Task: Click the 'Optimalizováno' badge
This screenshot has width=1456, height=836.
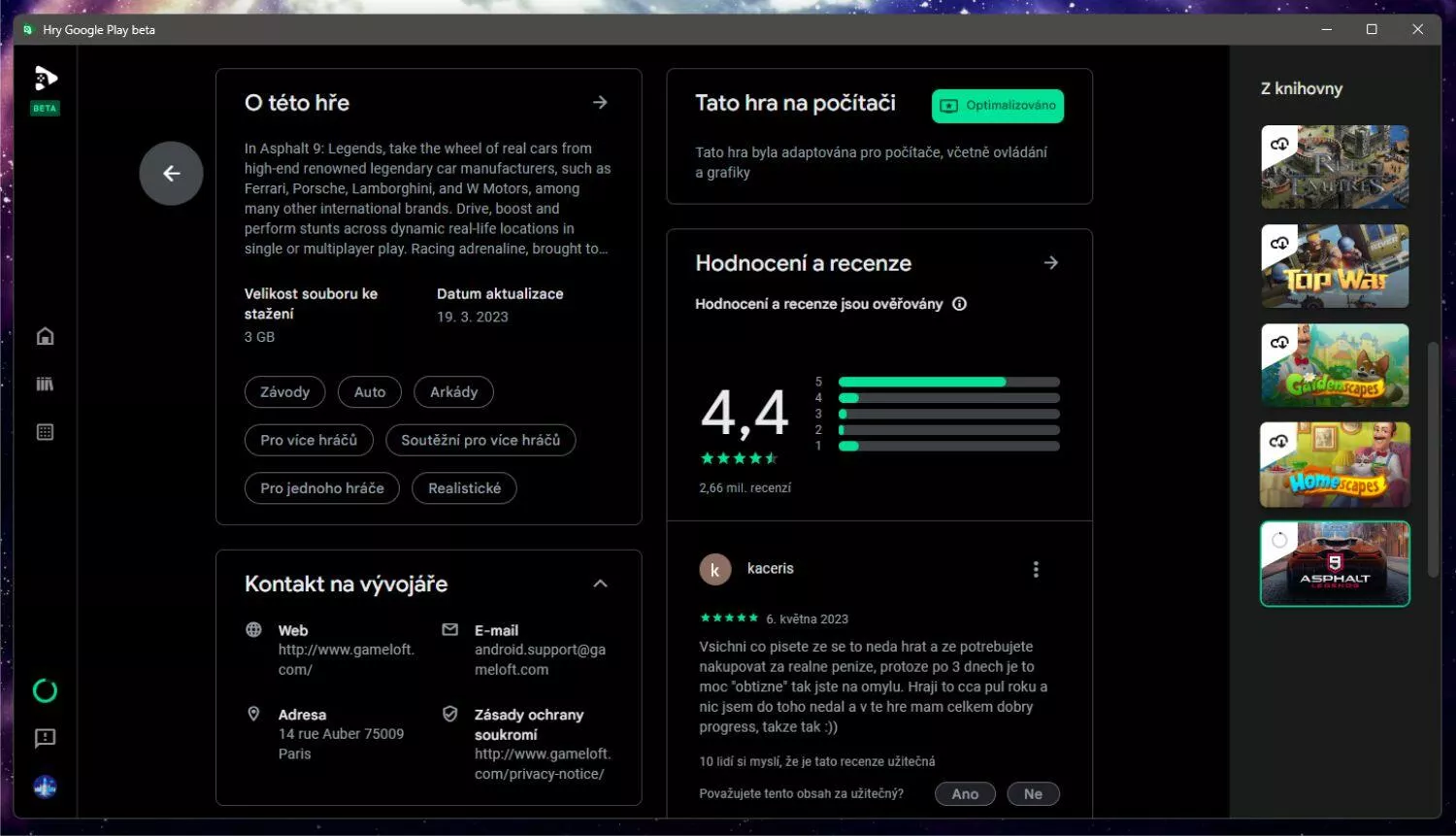Action: (x=998, y=106)
